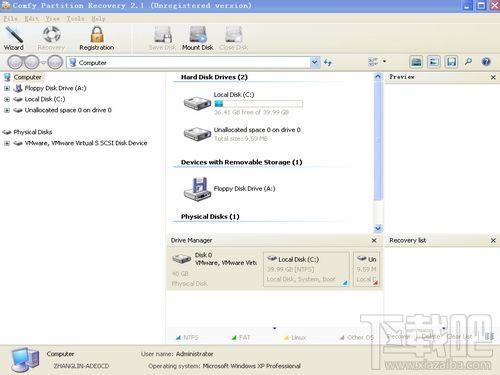Open help question mark icon
This screenshot has height=375, width=500.
[486, 62]
